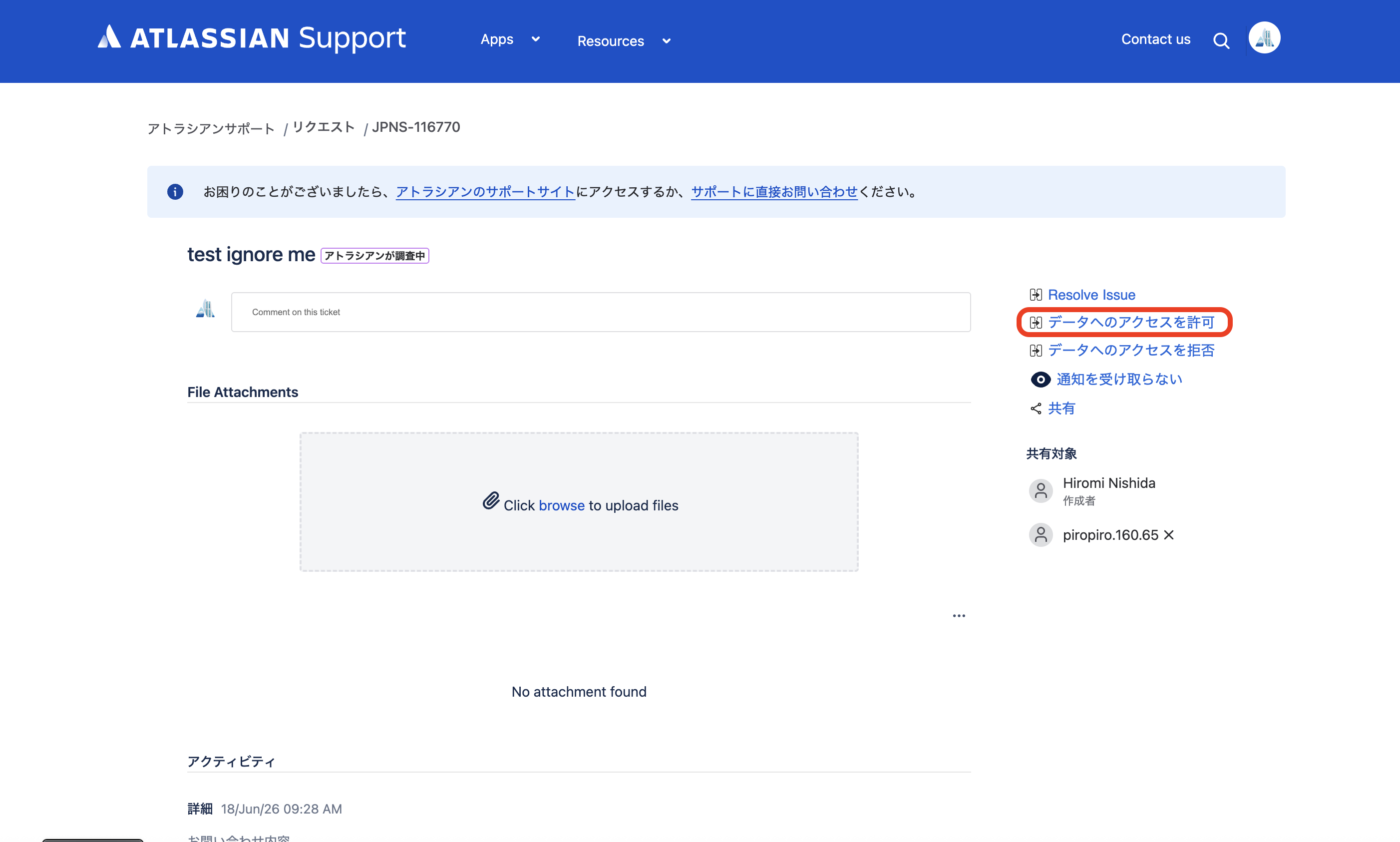Viewport: 1400px width, 842px height.
Task: Remove piropiro.160.65 with the X icon
Action: [1168, 535]
